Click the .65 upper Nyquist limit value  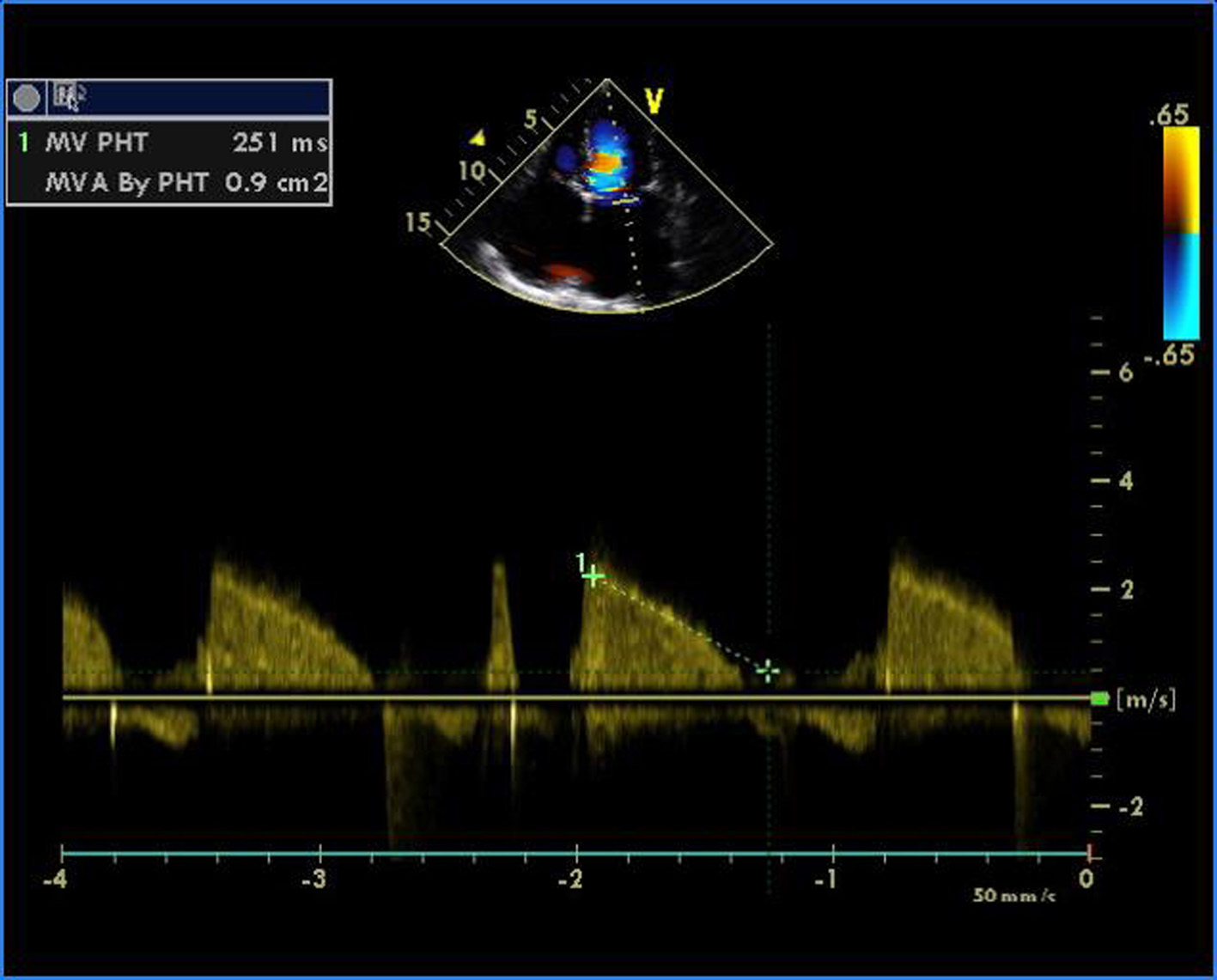pos(1170,113)
